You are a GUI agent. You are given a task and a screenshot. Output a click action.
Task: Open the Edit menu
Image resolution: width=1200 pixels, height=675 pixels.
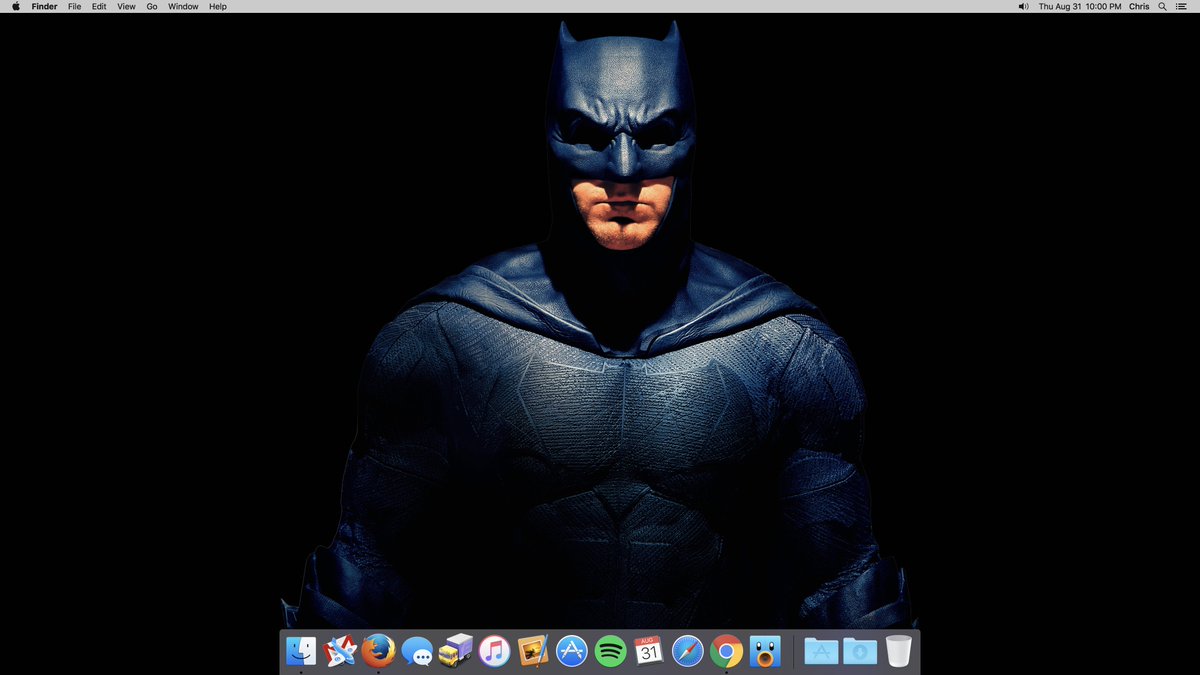[x=99, y=6]
